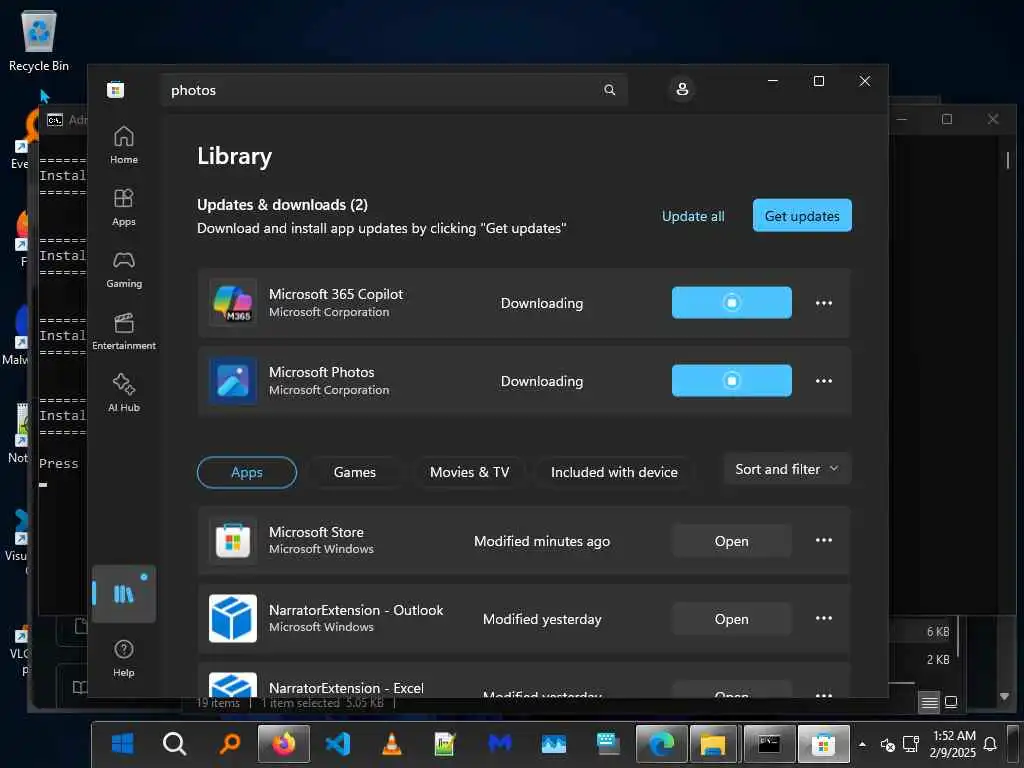
Task: Click the Microsoft Photos title text
Action: pos(321,372)
